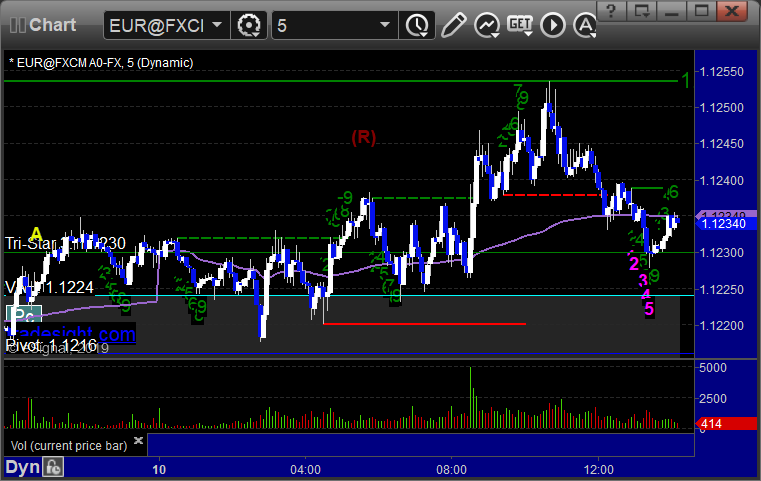Click the green 1 level label
Image resolution: width=761 pixels, height=481 pixels.
[685, 80]
